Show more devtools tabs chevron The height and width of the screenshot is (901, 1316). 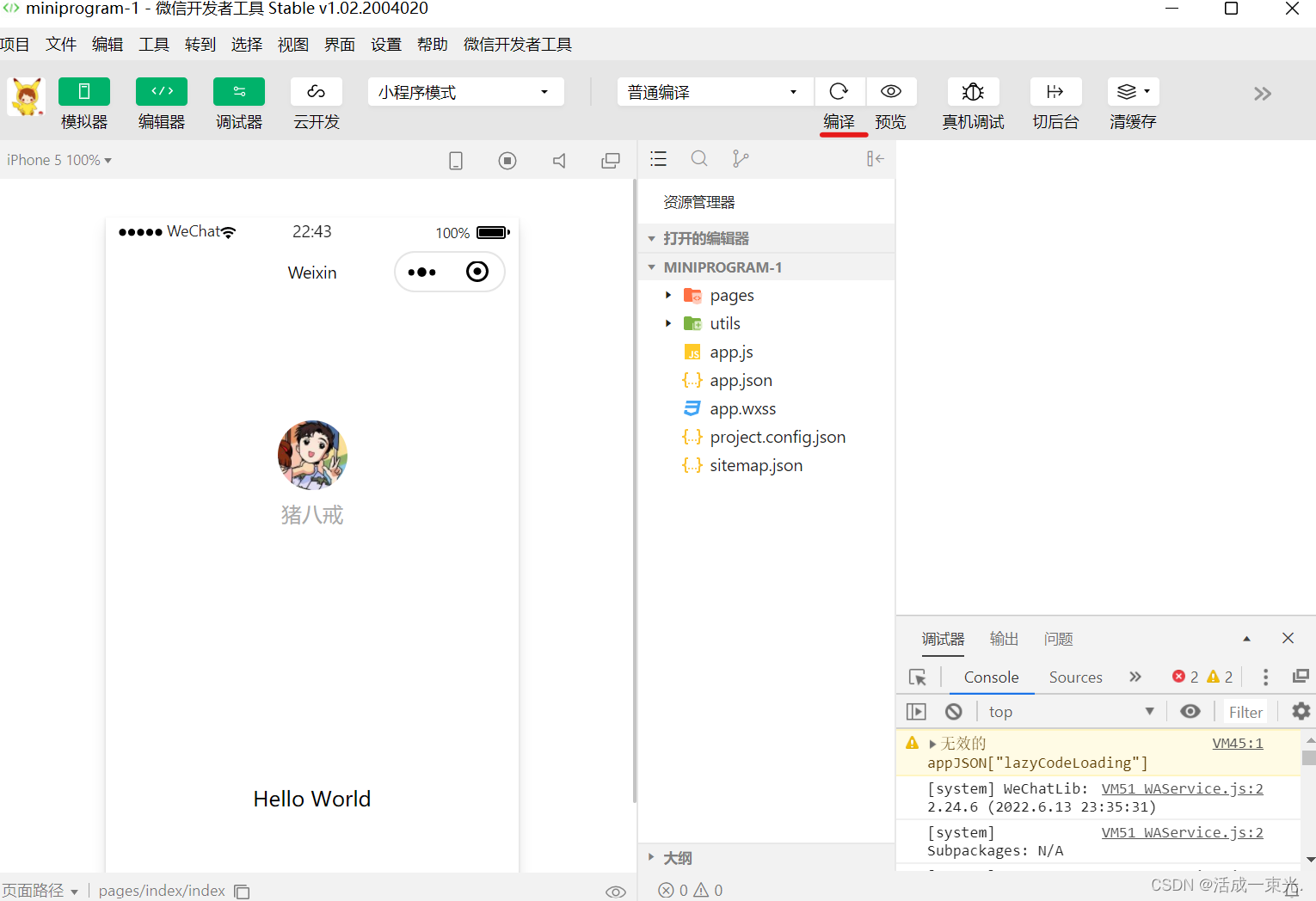(1135, 677)
